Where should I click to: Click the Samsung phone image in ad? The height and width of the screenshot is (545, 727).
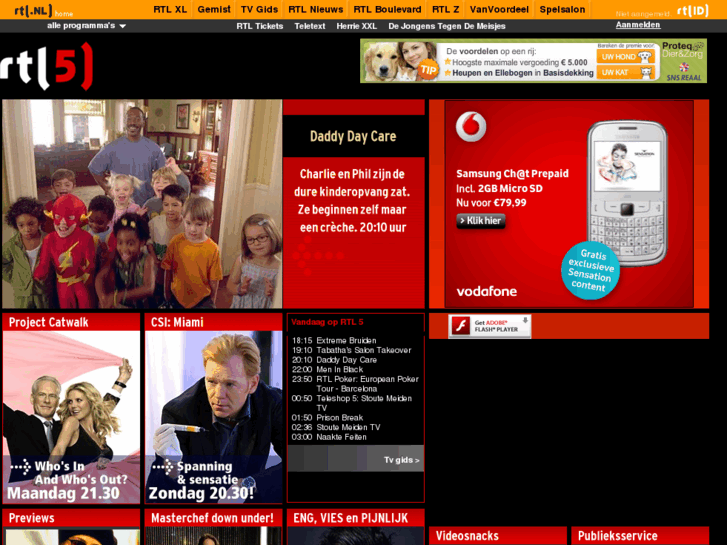(627, 193)
